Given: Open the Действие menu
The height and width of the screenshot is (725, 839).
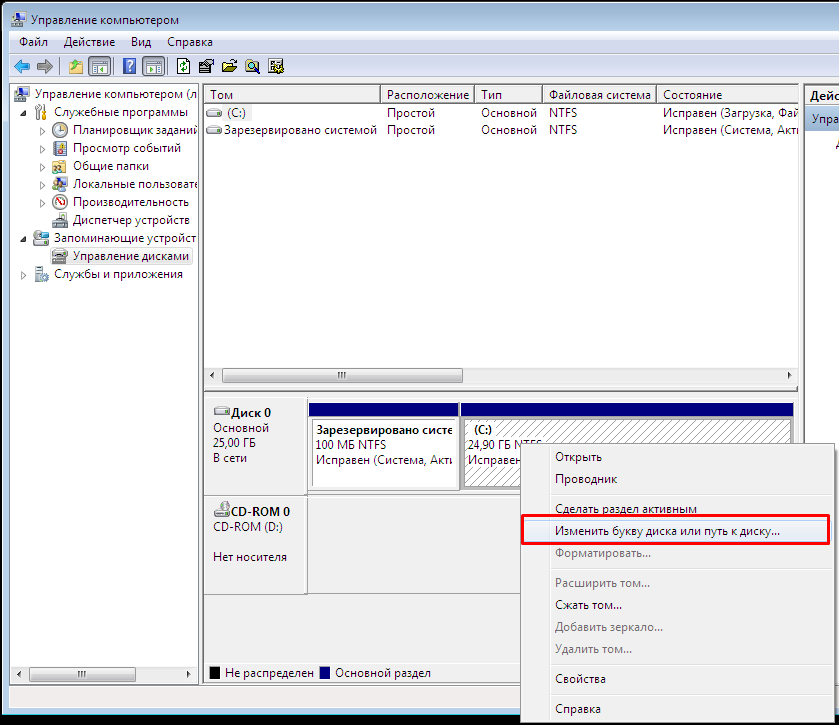Looking at the screenshot, I should point(89,42).
